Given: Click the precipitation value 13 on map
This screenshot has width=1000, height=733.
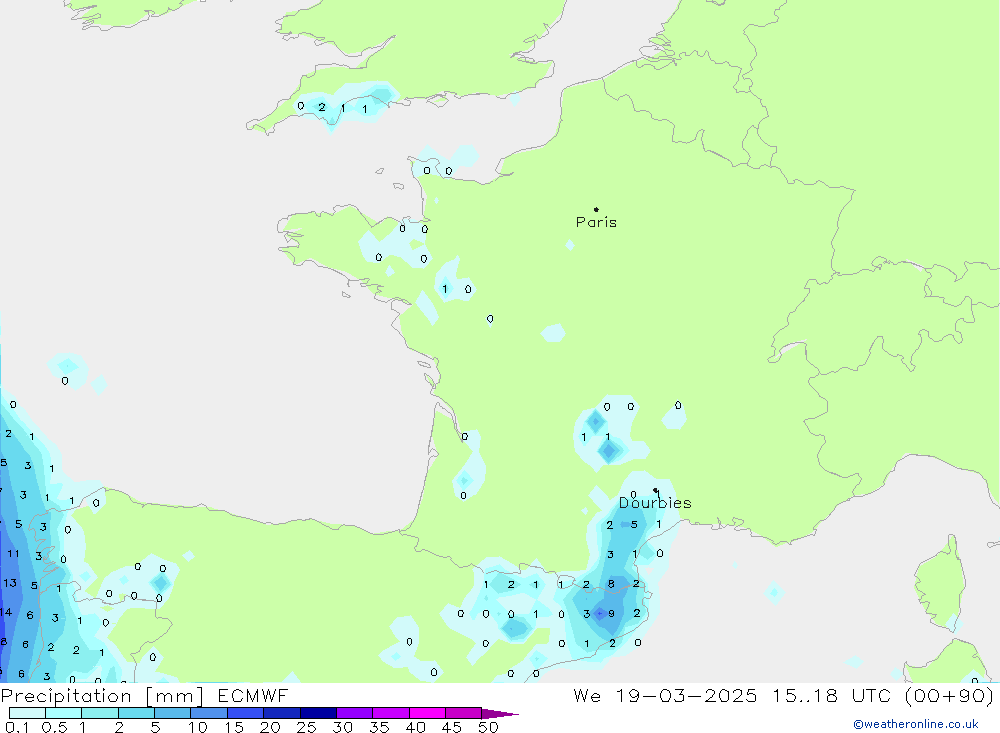Looking at the screenshot, I should tap(10, 583).
